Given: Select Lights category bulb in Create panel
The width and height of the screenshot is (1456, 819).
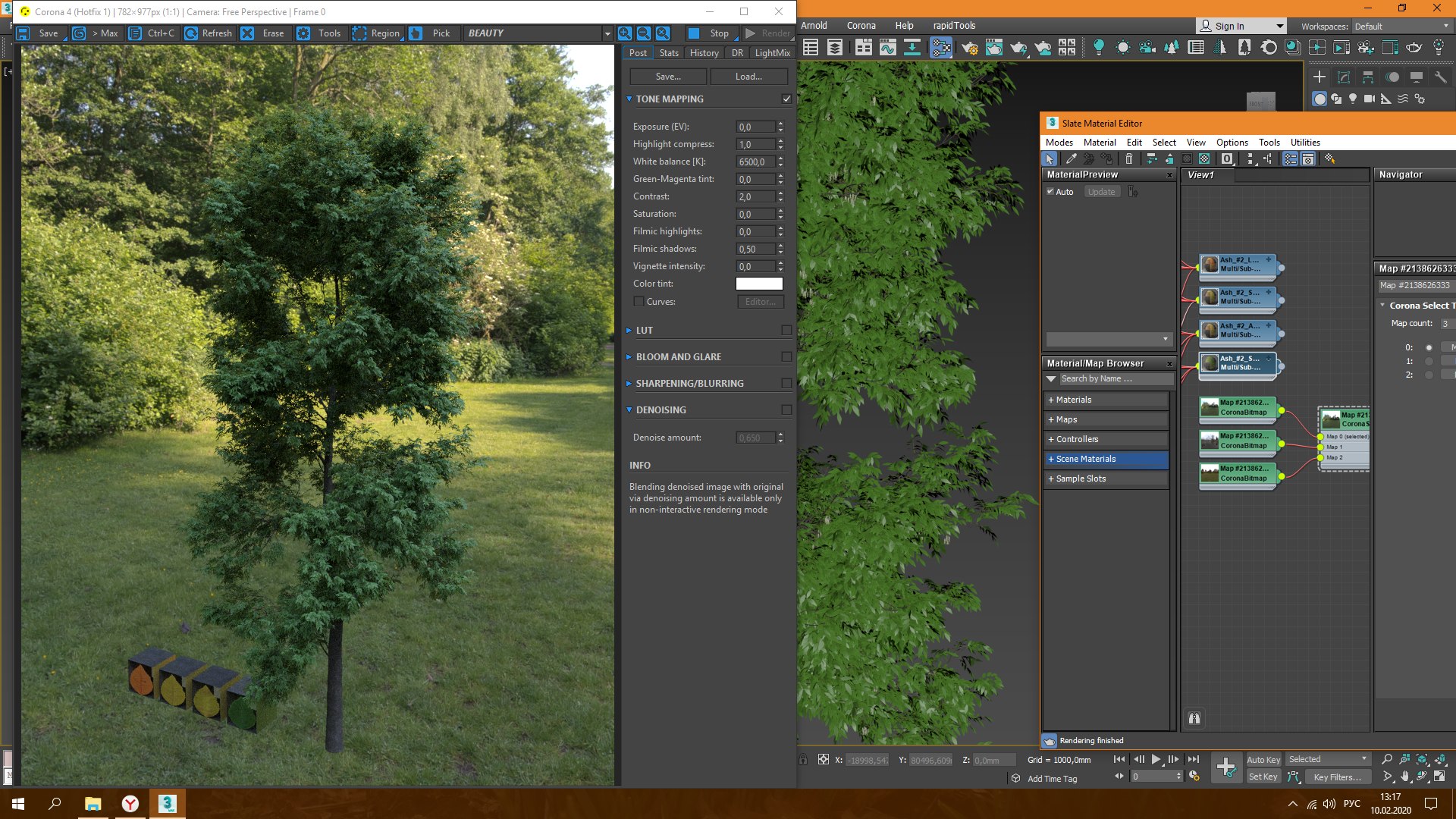Looking at the screenshot, I should pyautogui.click(x=1353, y=99).
